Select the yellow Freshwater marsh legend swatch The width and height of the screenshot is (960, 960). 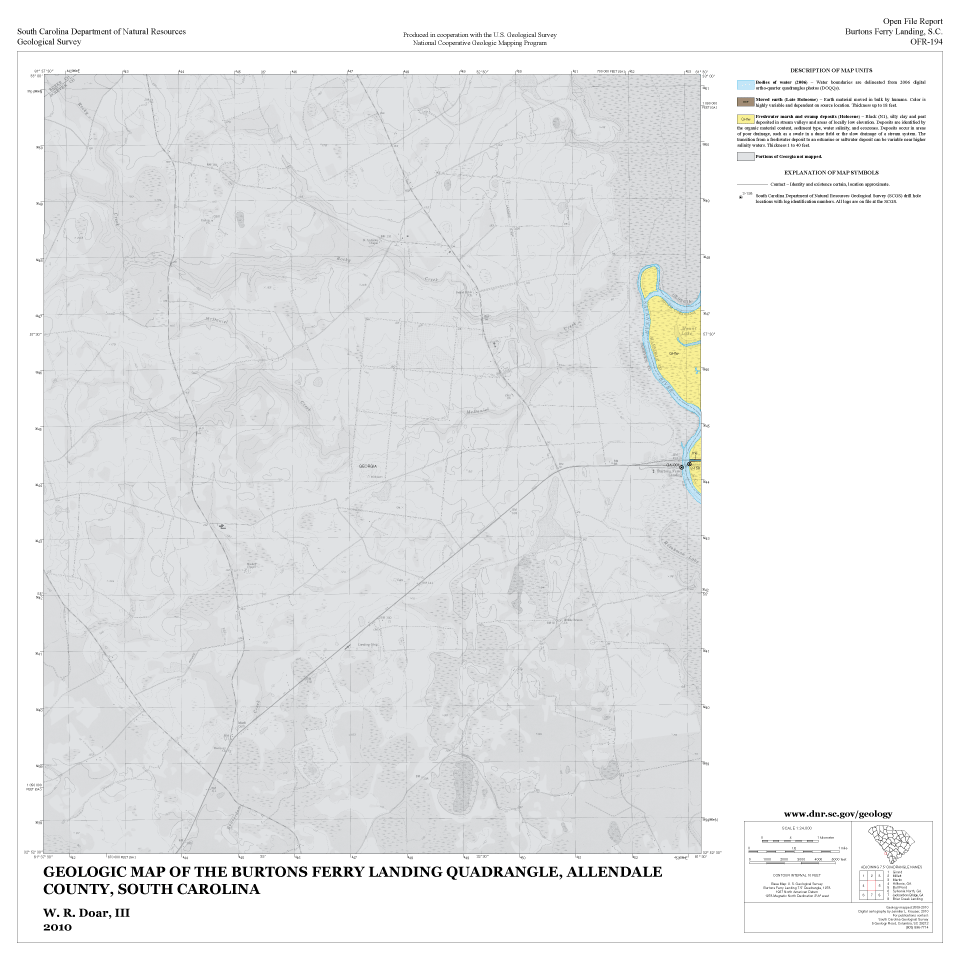[745, 121]
